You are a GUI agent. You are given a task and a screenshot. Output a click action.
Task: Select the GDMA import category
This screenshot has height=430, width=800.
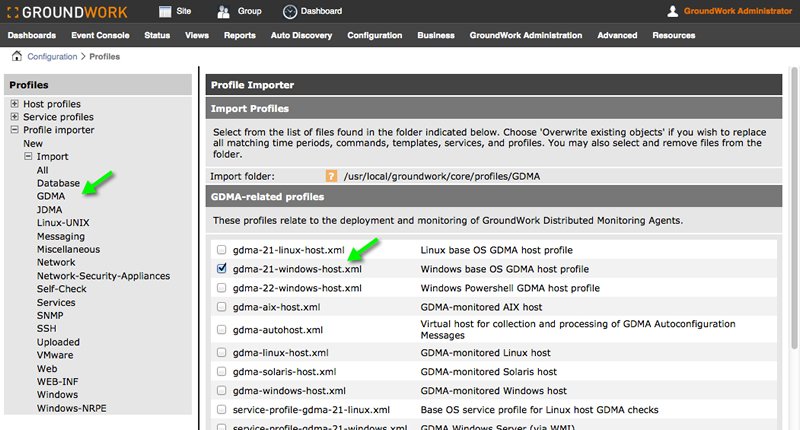click(51, 196)
